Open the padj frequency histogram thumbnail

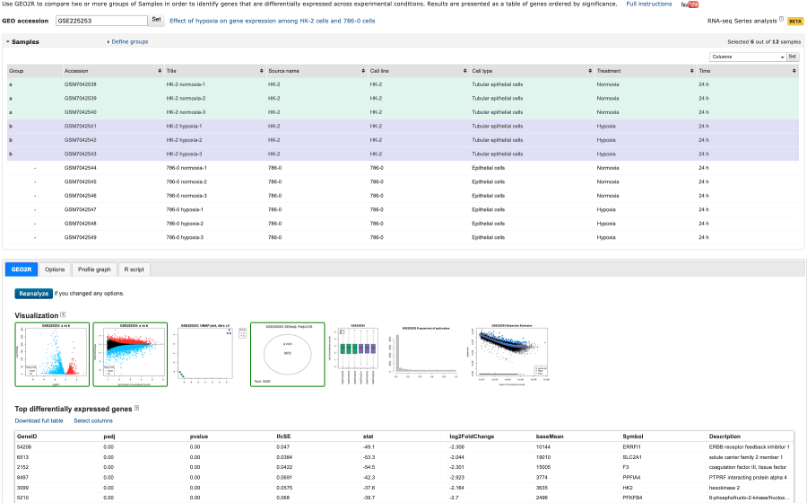click(x=425, y=355)
